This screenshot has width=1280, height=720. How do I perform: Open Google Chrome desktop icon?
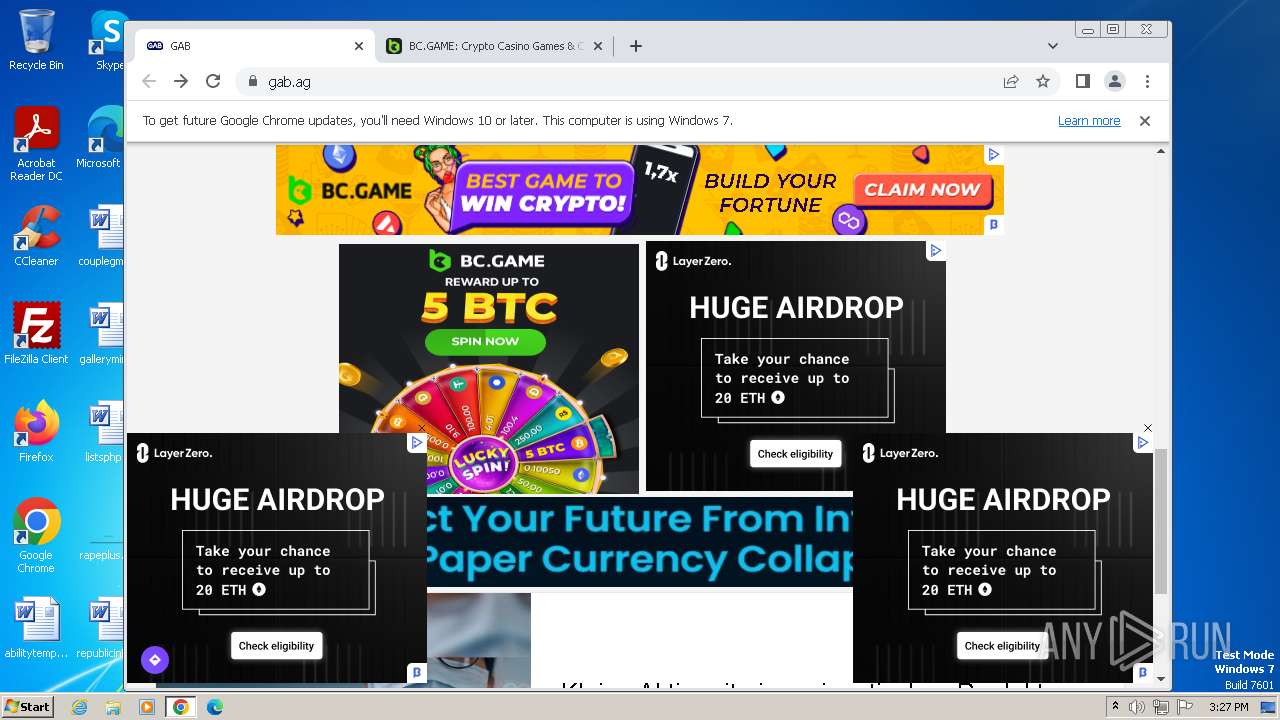(x=36, y=536)
